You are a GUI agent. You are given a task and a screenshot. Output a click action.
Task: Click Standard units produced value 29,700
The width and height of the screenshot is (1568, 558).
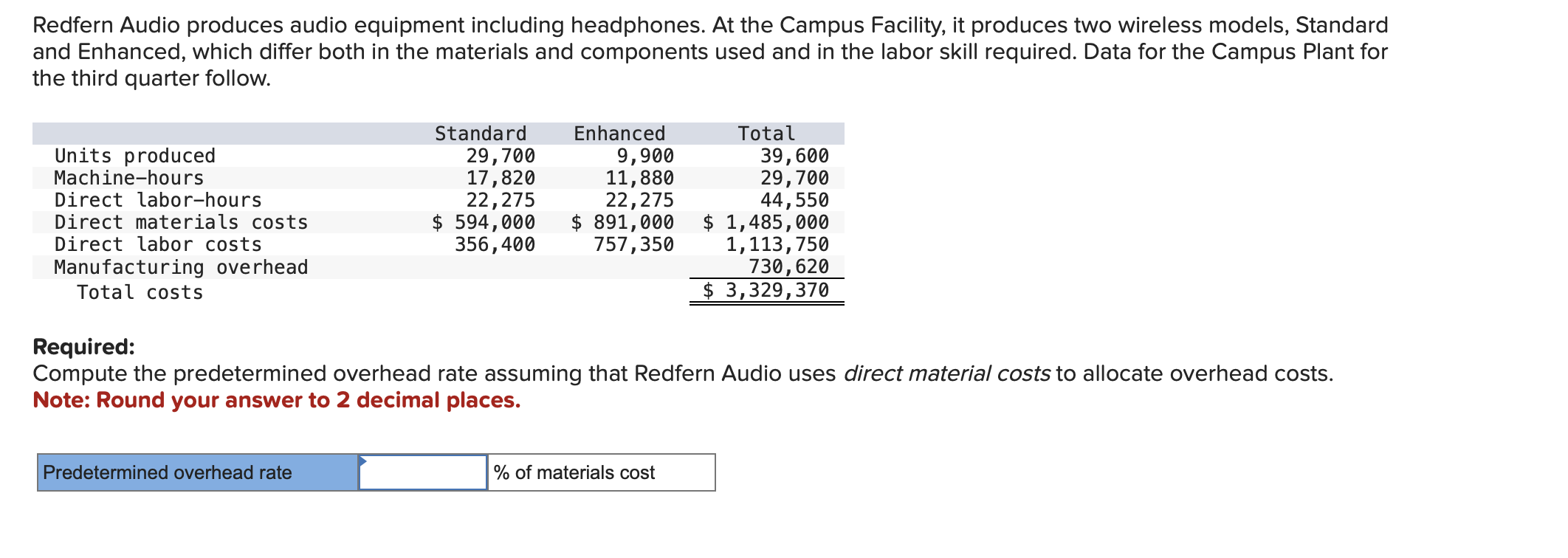(501, 156)
